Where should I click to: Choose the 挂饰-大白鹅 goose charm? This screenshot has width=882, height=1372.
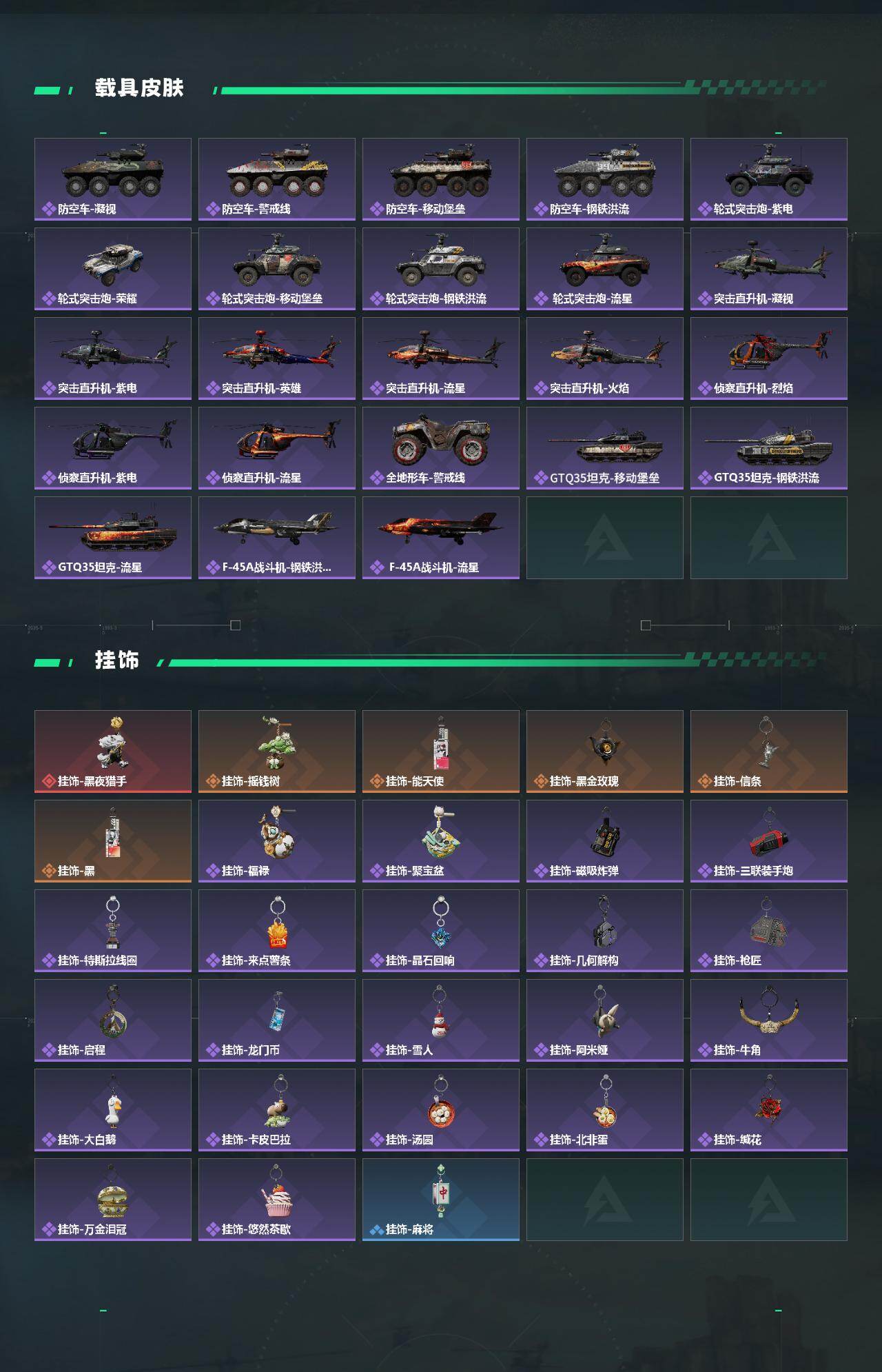(113, 1110)
